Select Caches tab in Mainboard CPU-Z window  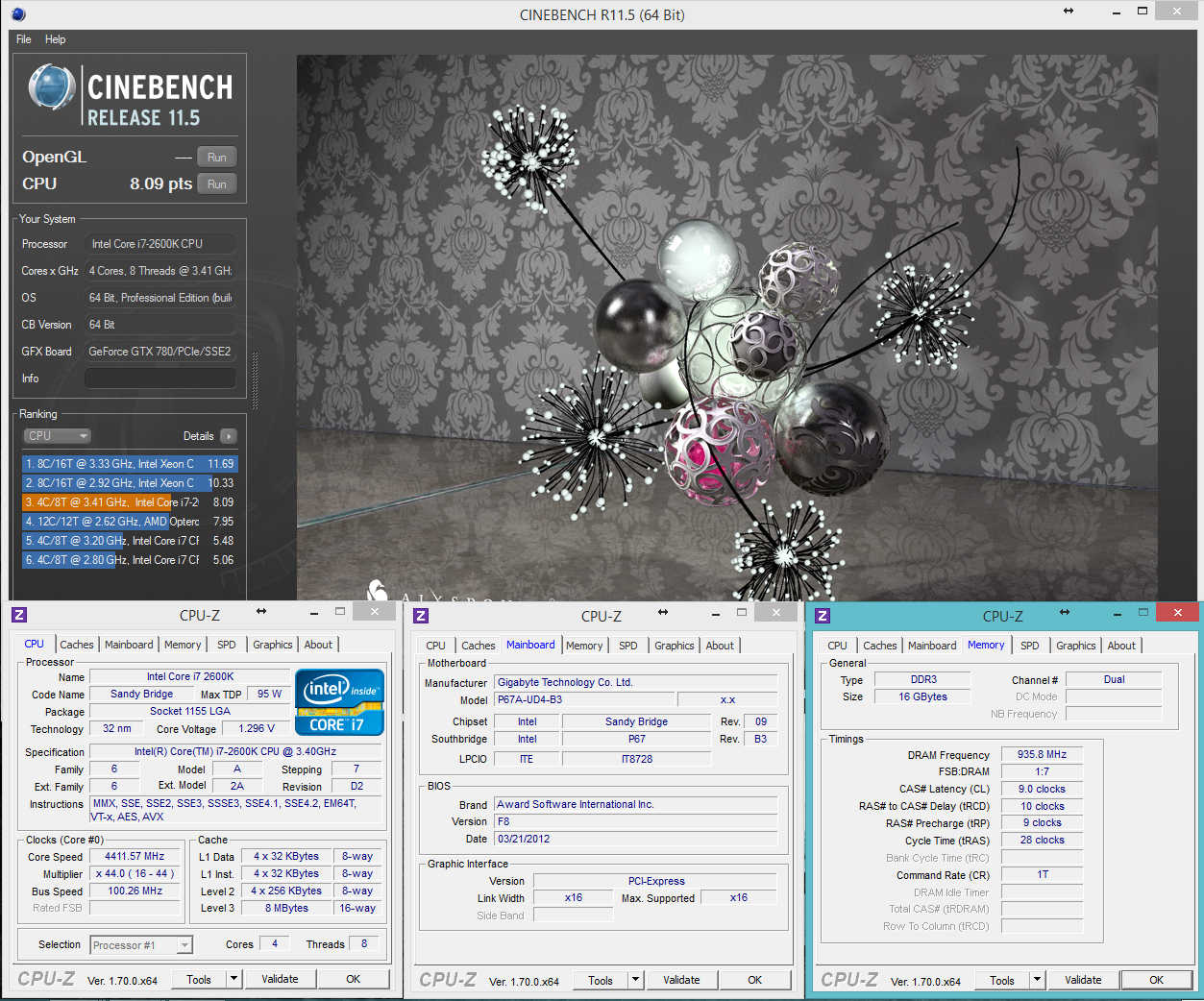479,646
